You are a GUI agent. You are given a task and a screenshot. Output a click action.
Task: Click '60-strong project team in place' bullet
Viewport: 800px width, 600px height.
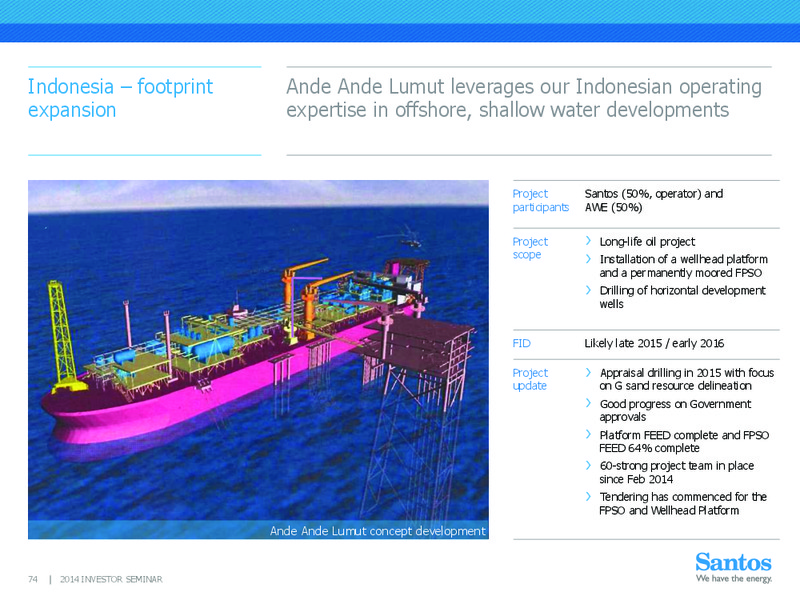tap(677, 472)
